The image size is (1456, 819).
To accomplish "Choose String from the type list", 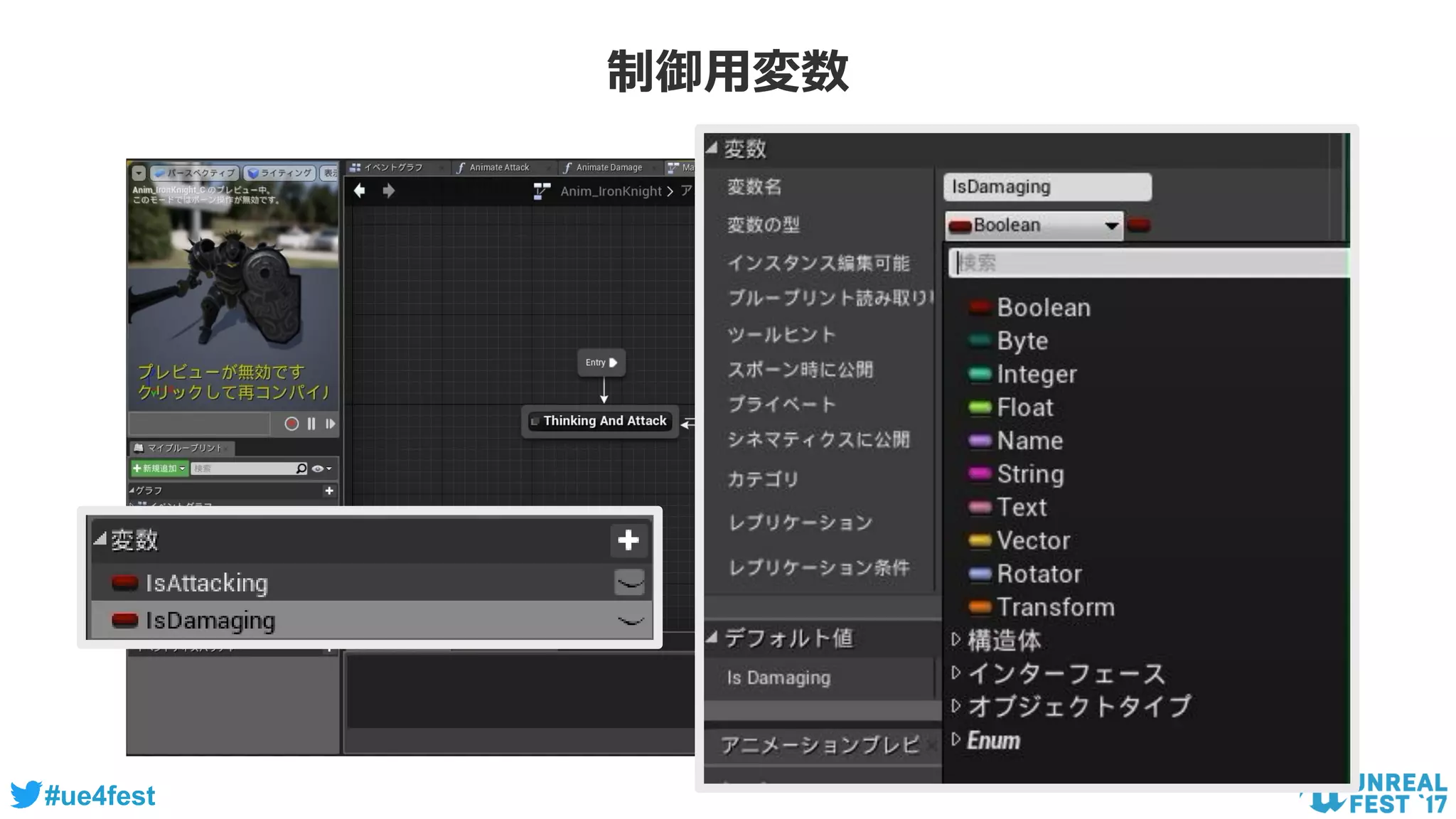I will coord(1016,474).
